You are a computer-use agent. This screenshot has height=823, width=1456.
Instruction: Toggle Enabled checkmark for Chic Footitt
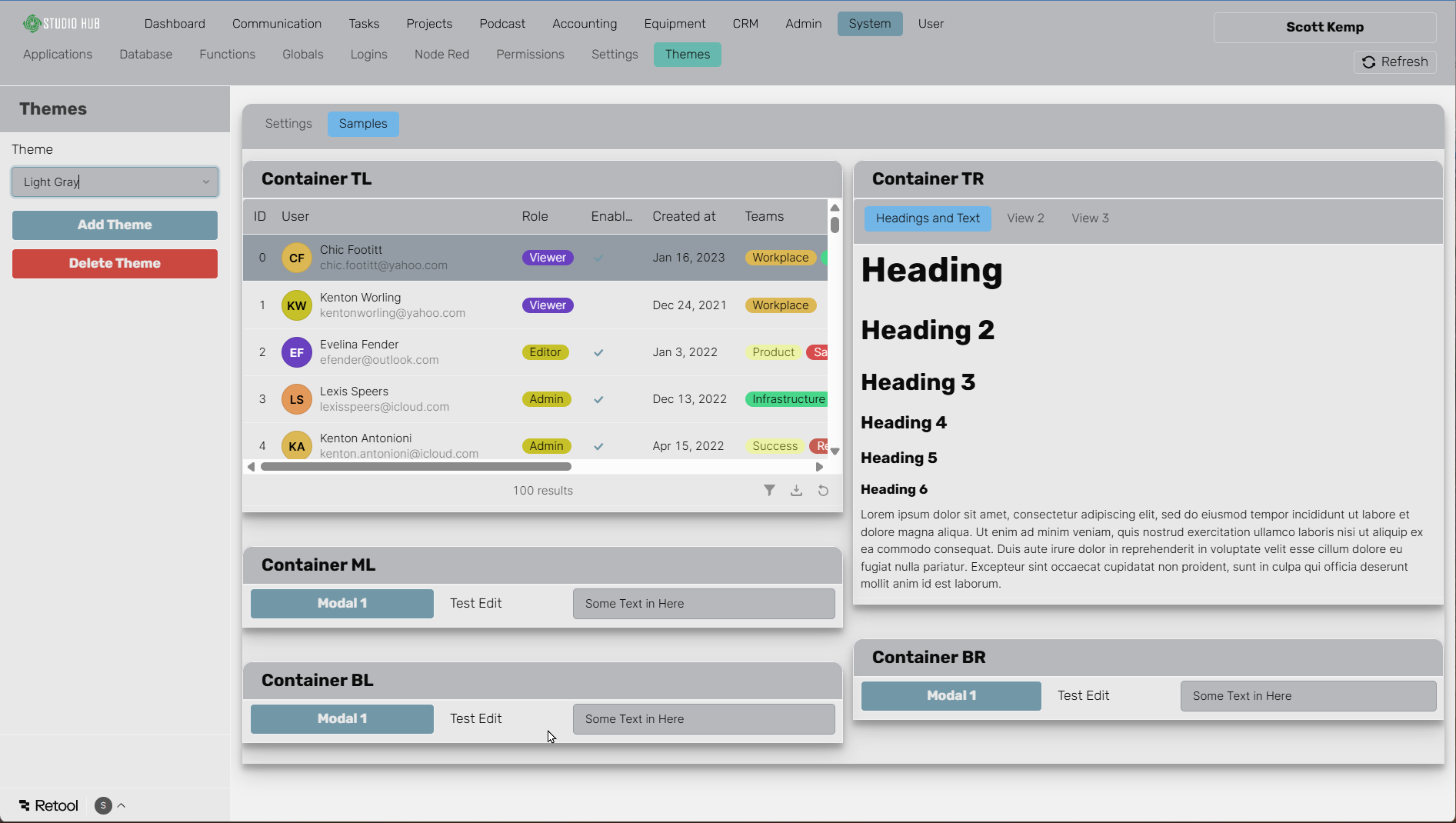pyautogui.click(x=598, y=258)
